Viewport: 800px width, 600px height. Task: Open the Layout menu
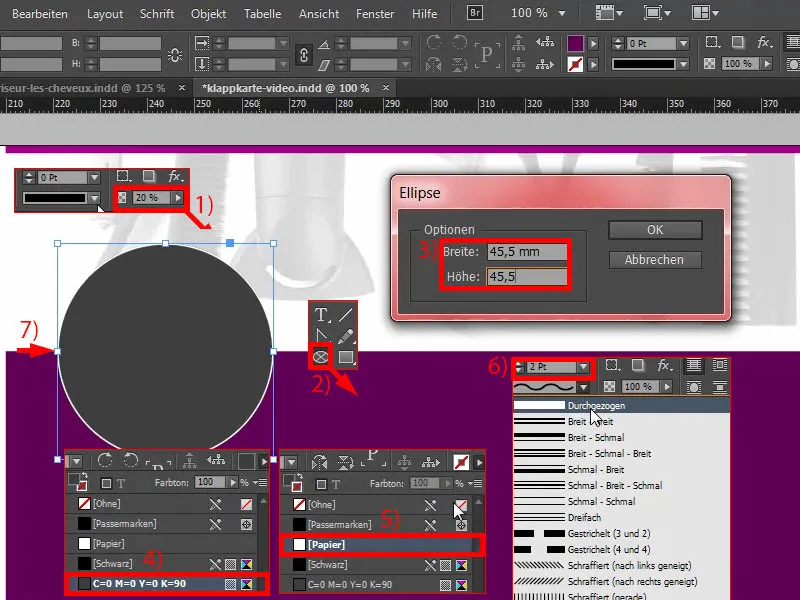pyautogui.click(x=105, y=14)
